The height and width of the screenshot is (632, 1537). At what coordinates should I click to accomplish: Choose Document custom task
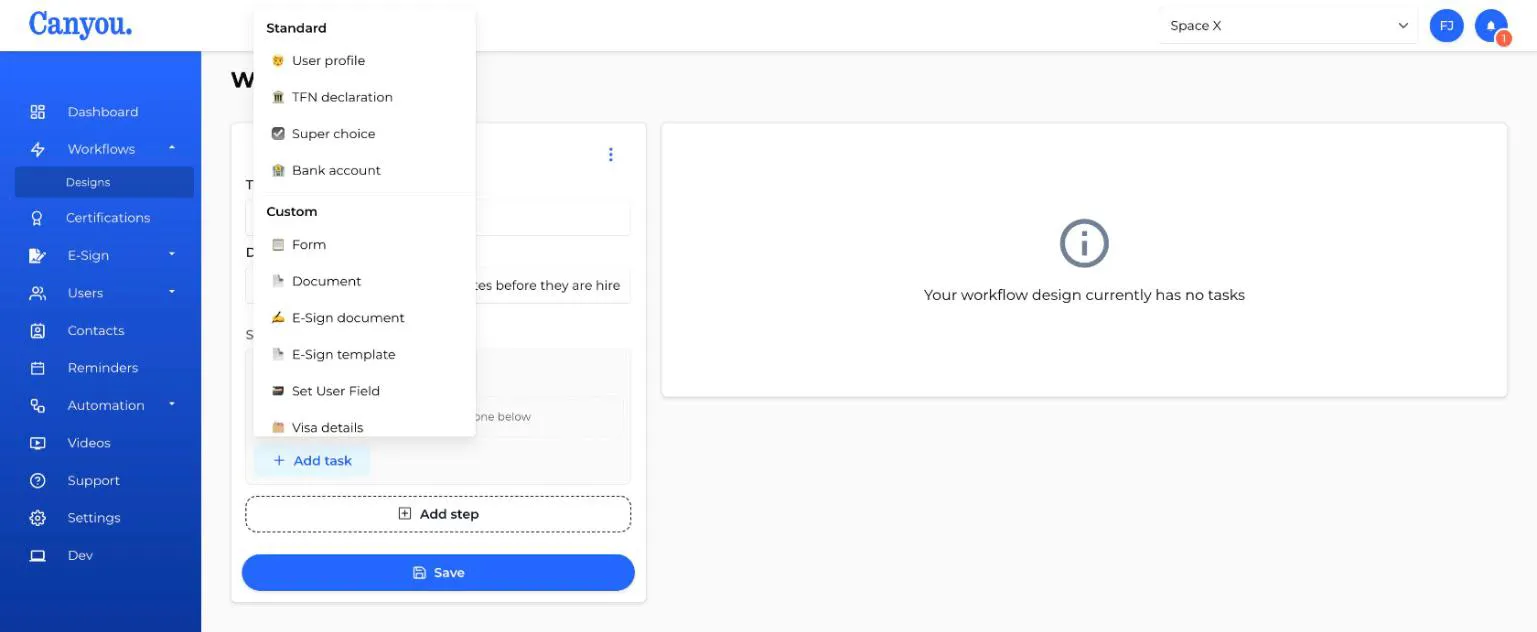pos(364,281)
